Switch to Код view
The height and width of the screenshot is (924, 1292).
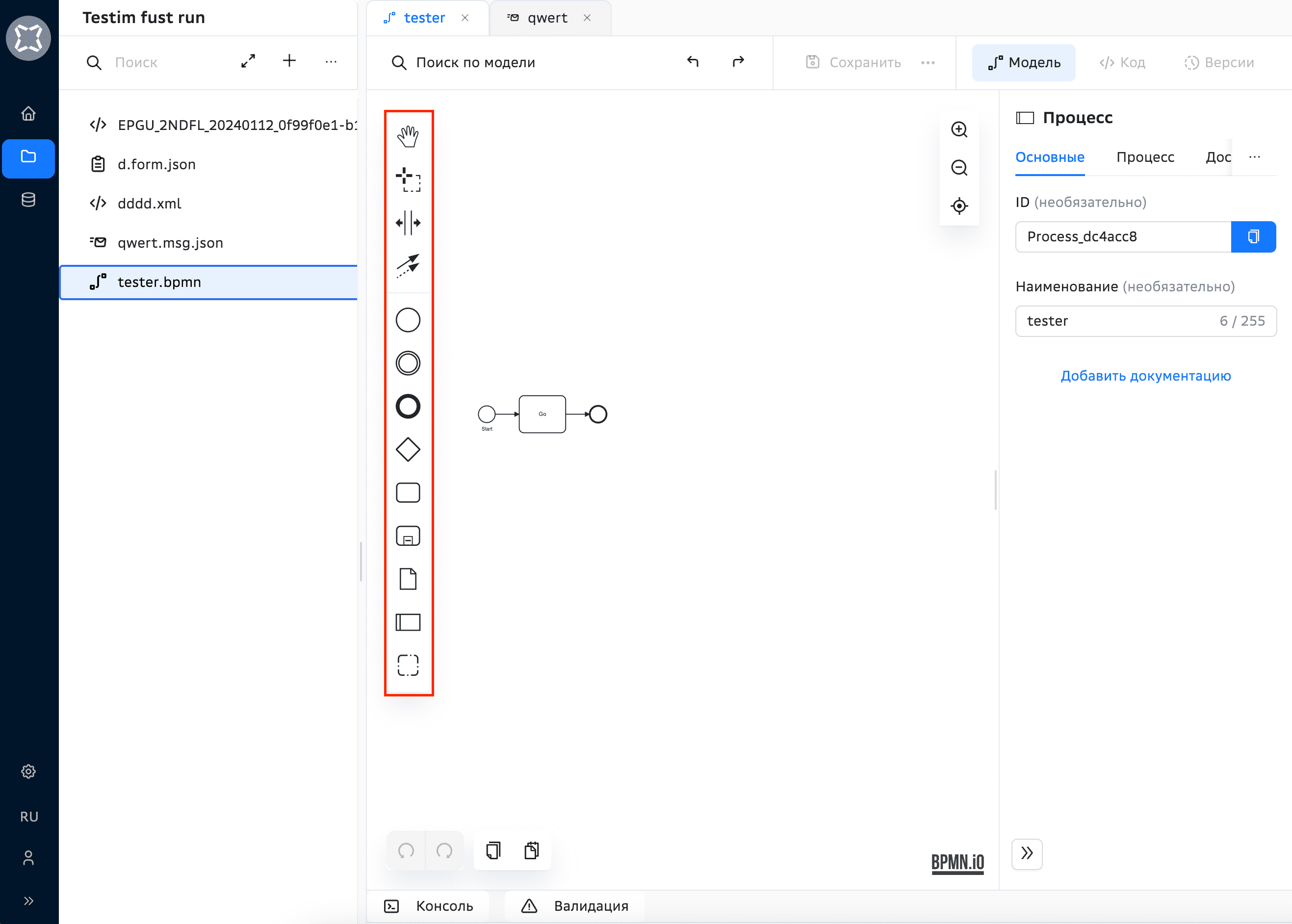coord(1122,63)
